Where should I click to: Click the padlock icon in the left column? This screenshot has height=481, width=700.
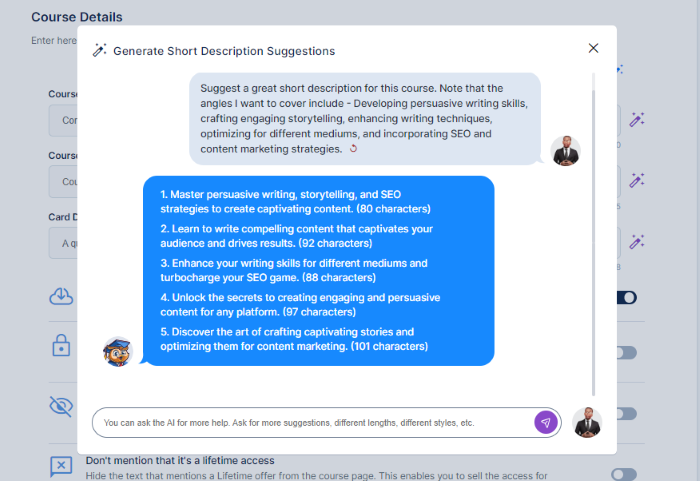61,345
